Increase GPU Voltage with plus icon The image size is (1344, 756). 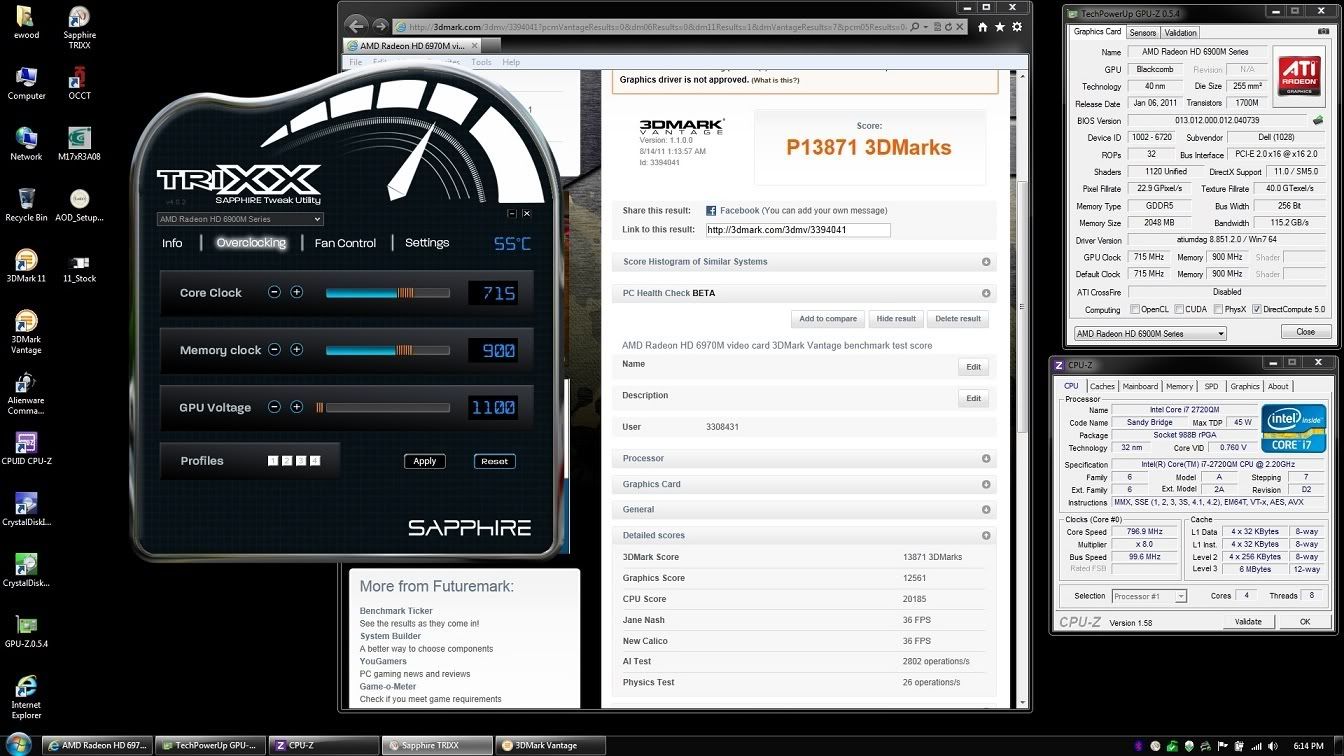296,407
